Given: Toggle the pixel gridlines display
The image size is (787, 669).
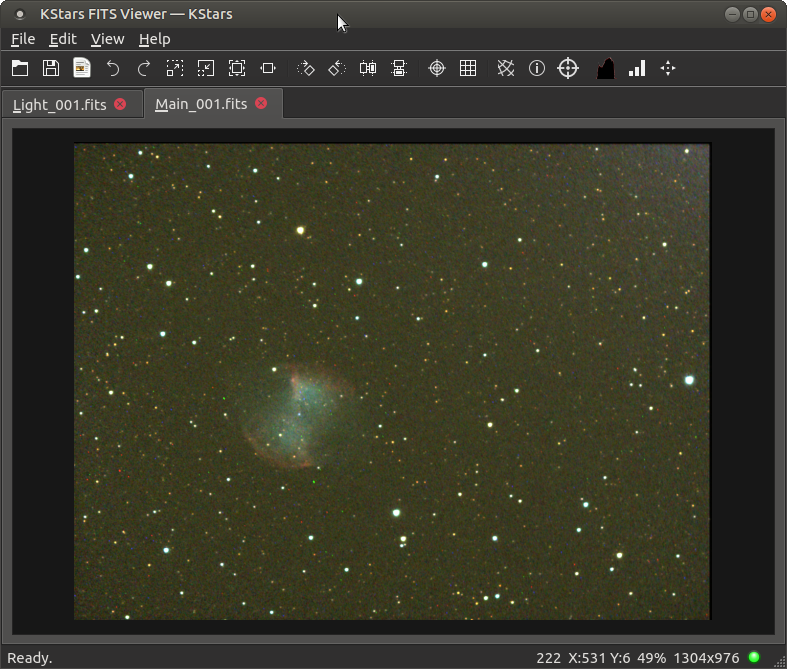Looking at the screenshot, I should click(x=468, y=68).
